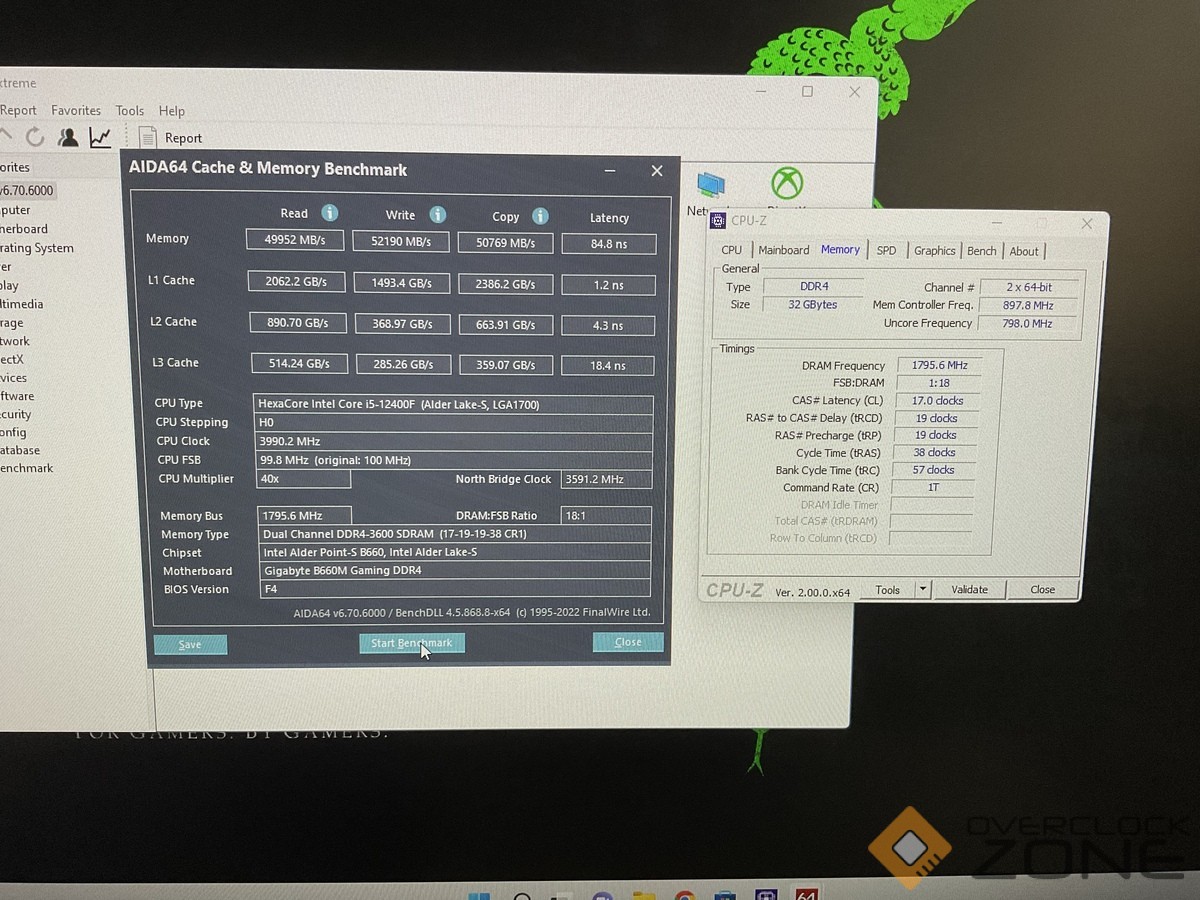1200x900 pixels.
Task: Open the Graphics tab in CPU-Z
Action: (935, 251)
